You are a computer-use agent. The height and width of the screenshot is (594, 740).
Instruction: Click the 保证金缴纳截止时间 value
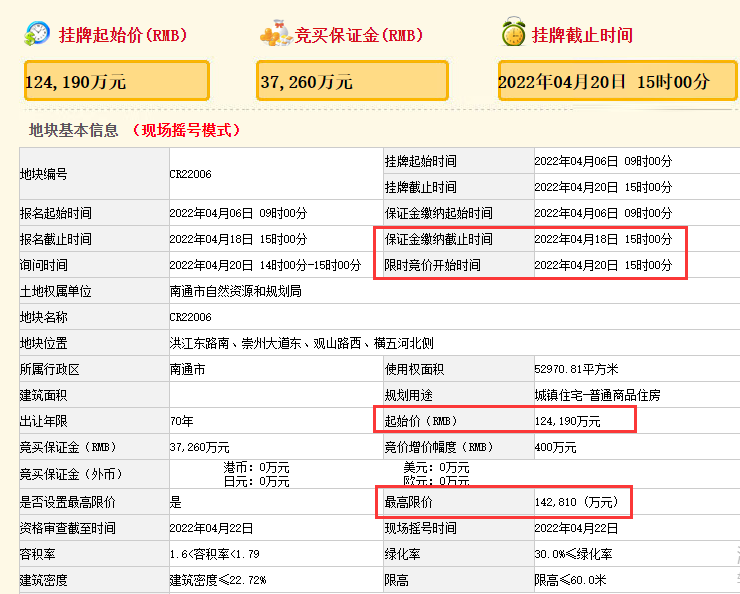(x=603, y=239)
